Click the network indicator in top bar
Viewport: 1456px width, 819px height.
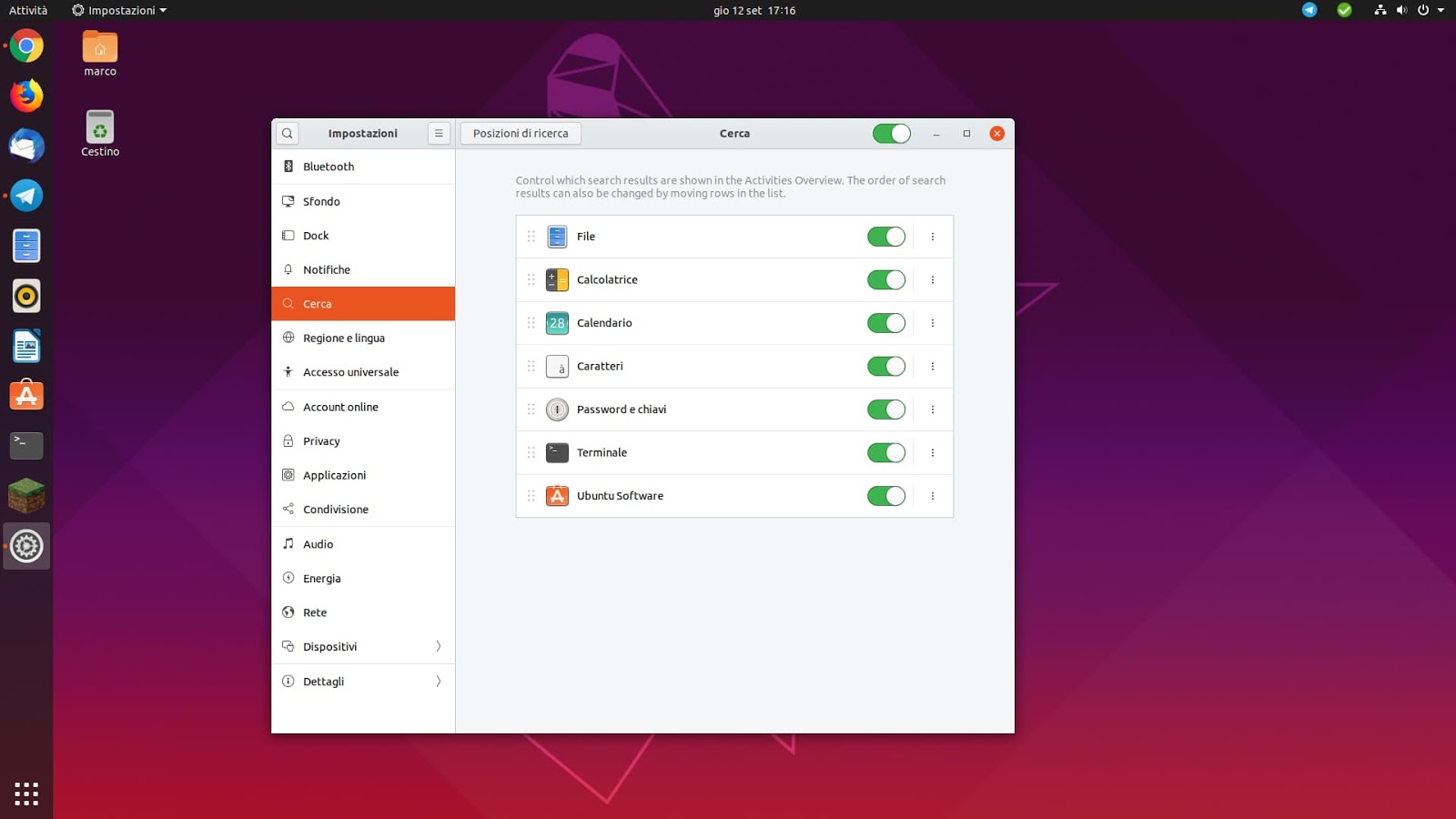pyautogui.click(x=1380, y=10)
